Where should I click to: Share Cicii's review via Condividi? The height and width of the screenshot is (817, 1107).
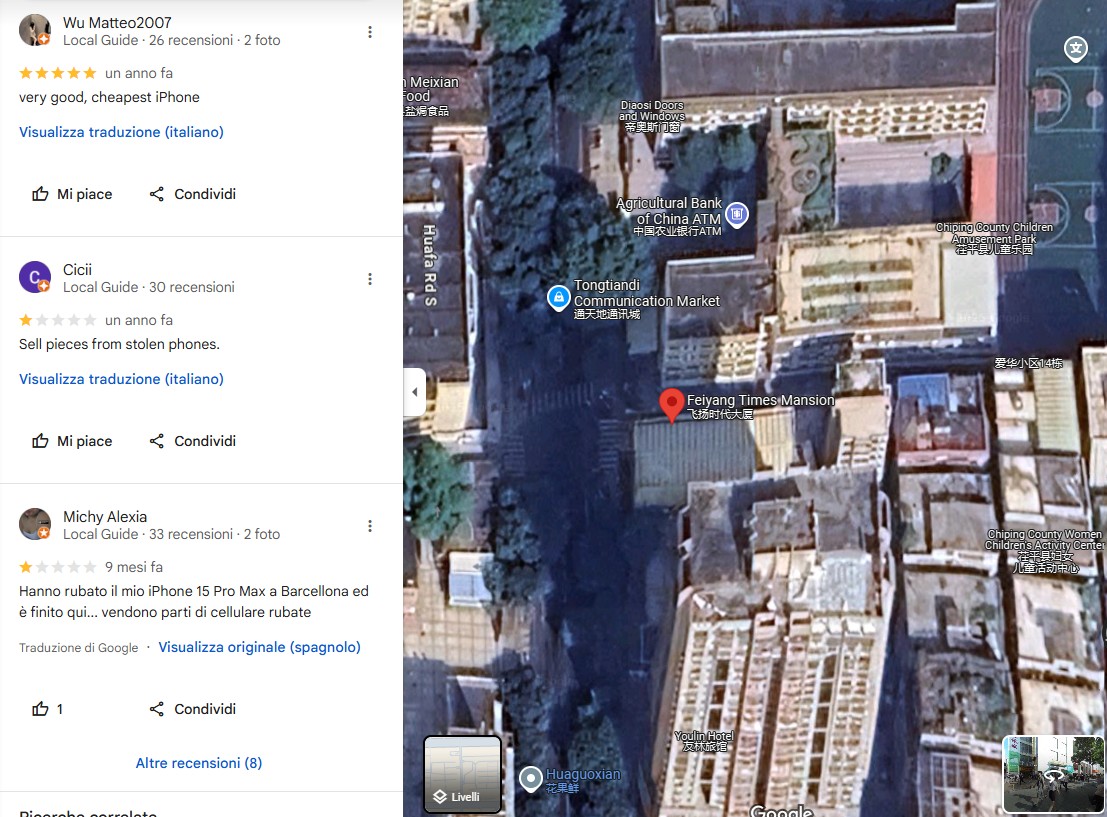pyautogui.click(x=193, y=441)
